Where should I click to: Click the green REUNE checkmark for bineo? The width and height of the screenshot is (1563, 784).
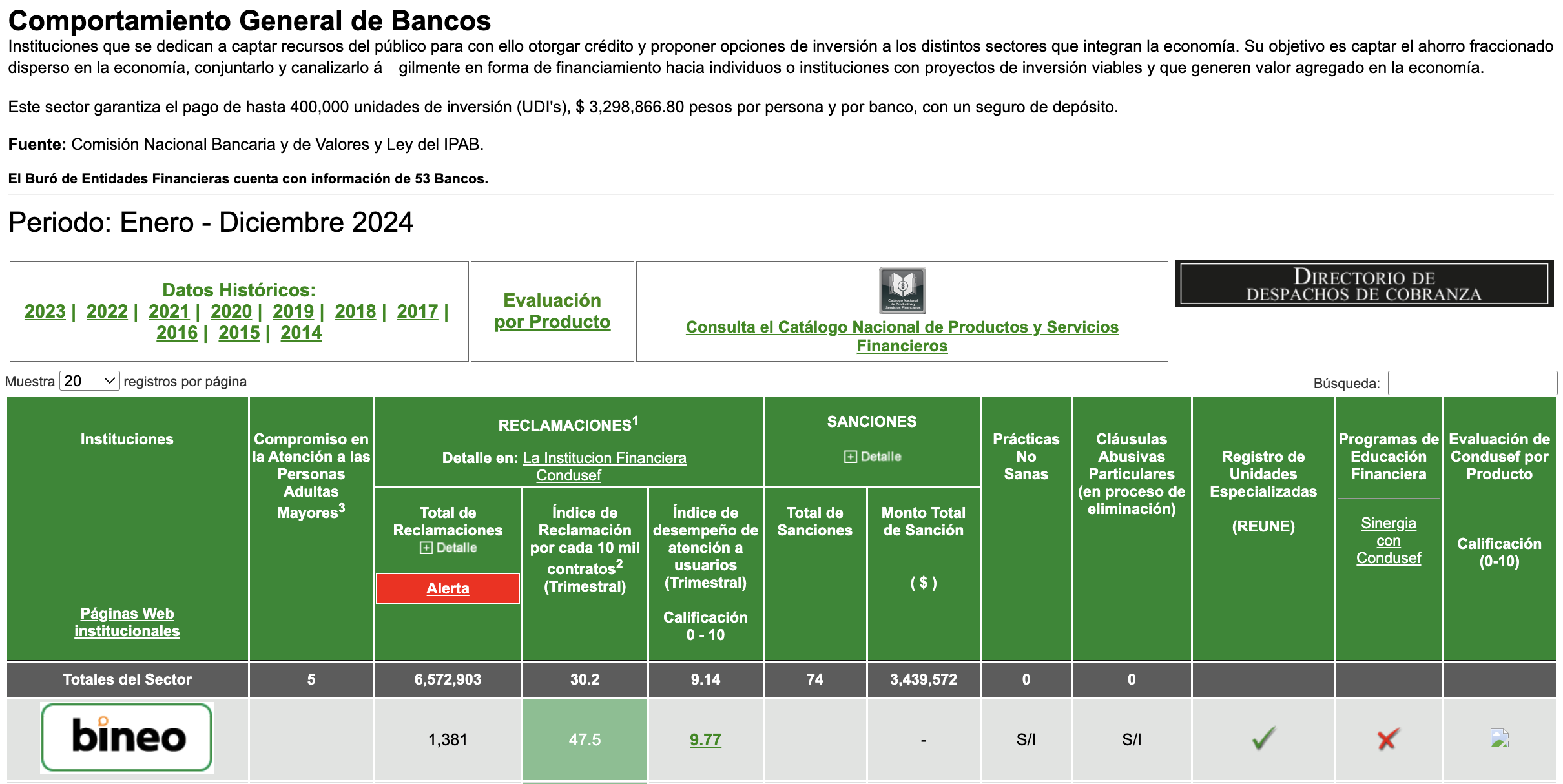point(1263,739)
